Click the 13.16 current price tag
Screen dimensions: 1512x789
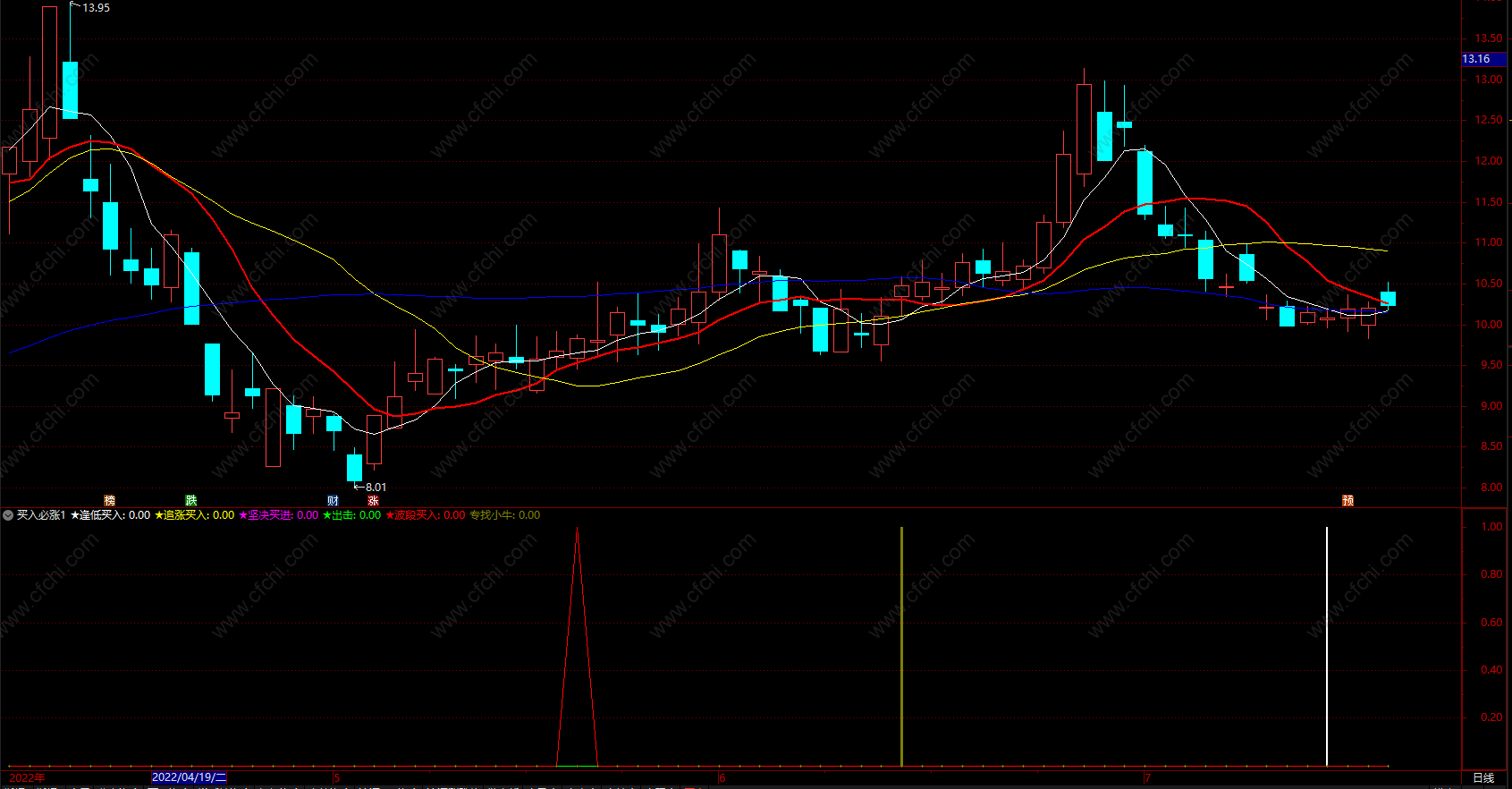[1483, 59]
